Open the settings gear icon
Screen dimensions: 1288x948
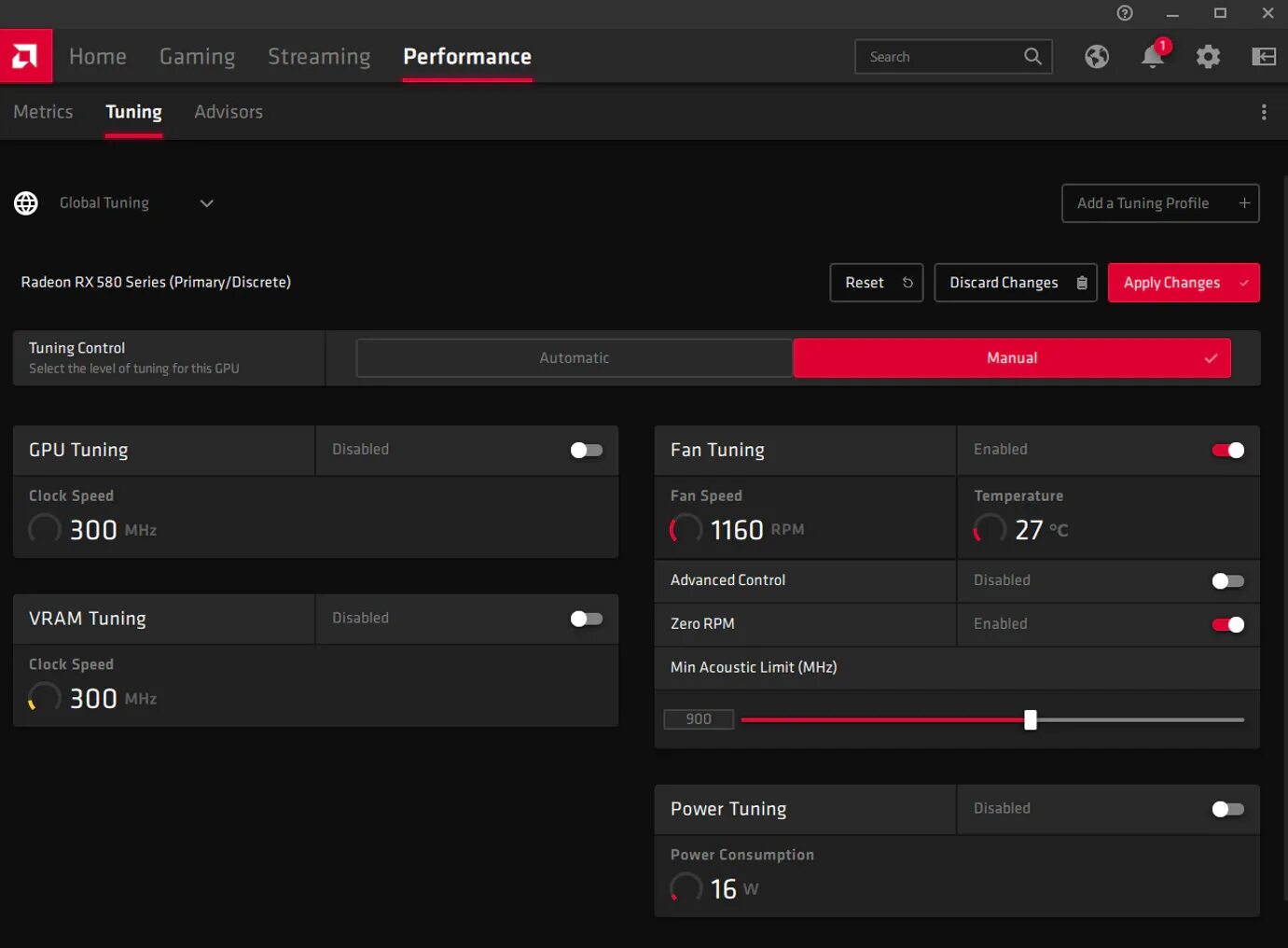pos(1208,57)
